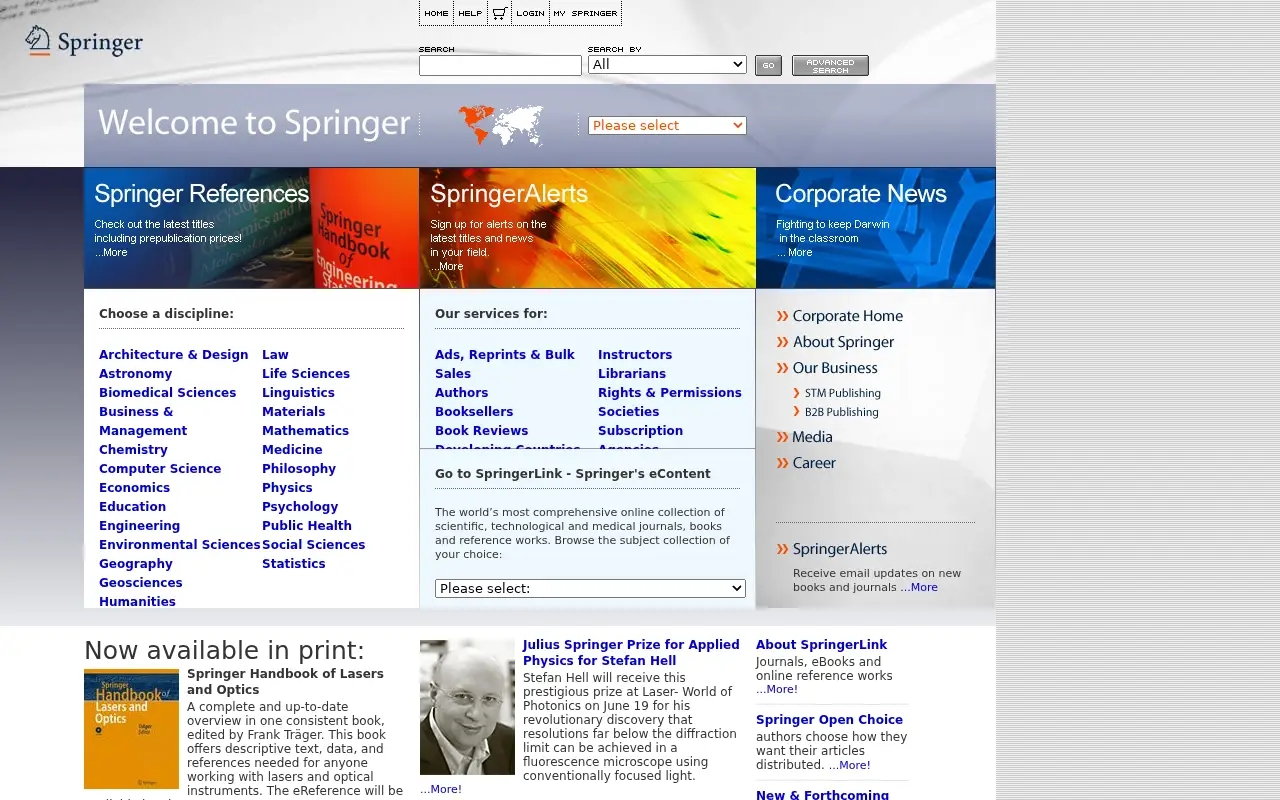
Task: Click the world map region image
Action: (501, 125)
